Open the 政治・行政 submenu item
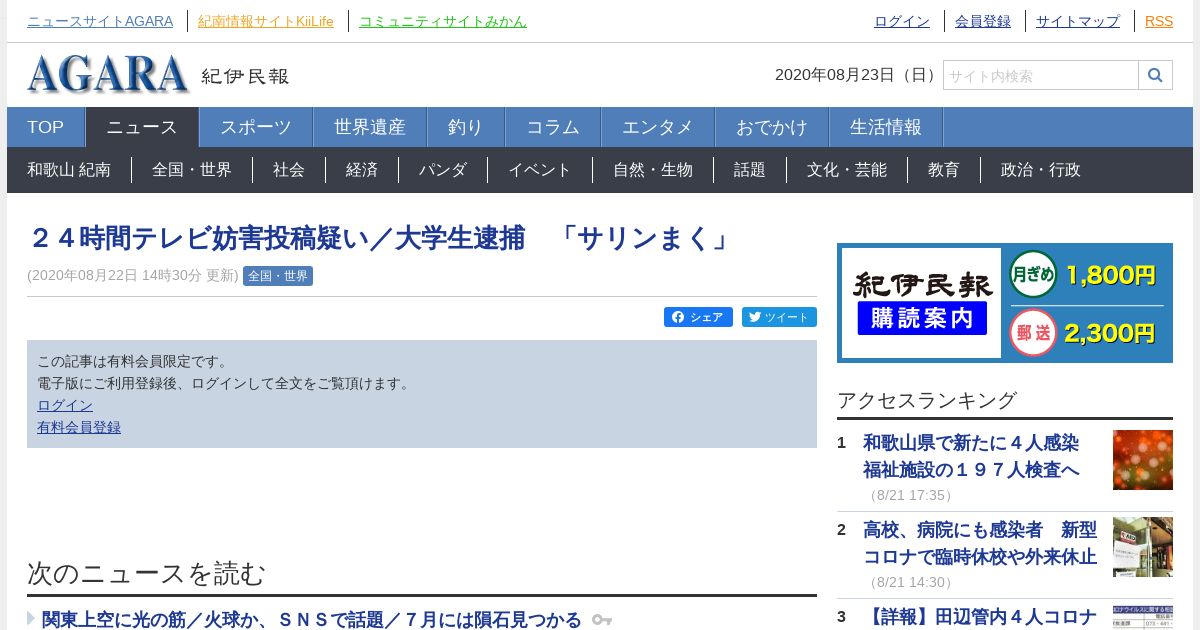 tap(1041, 170)
